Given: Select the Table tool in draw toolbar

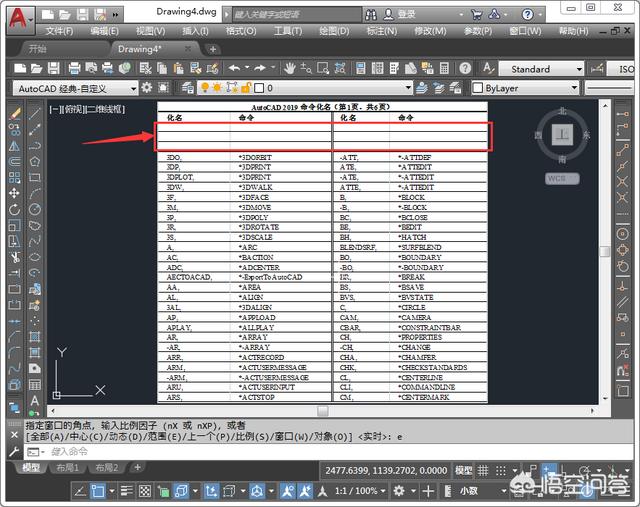Looking at the screenshot, I should tap(35, 385).
